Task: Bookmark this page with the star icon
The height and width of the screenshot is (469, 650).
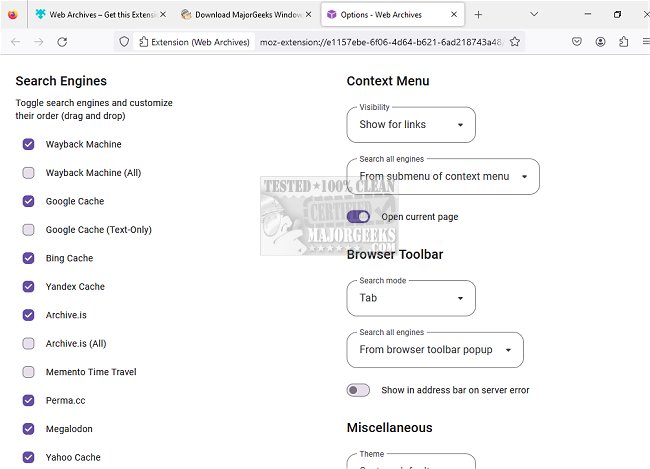Action: click(515, 42)
